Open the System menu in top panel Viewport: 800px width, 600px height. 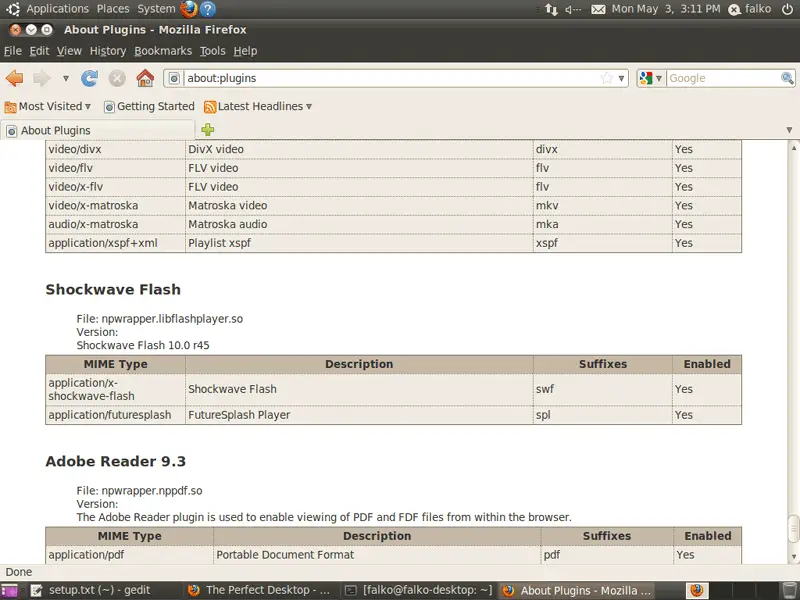click(x=156, y=9)
